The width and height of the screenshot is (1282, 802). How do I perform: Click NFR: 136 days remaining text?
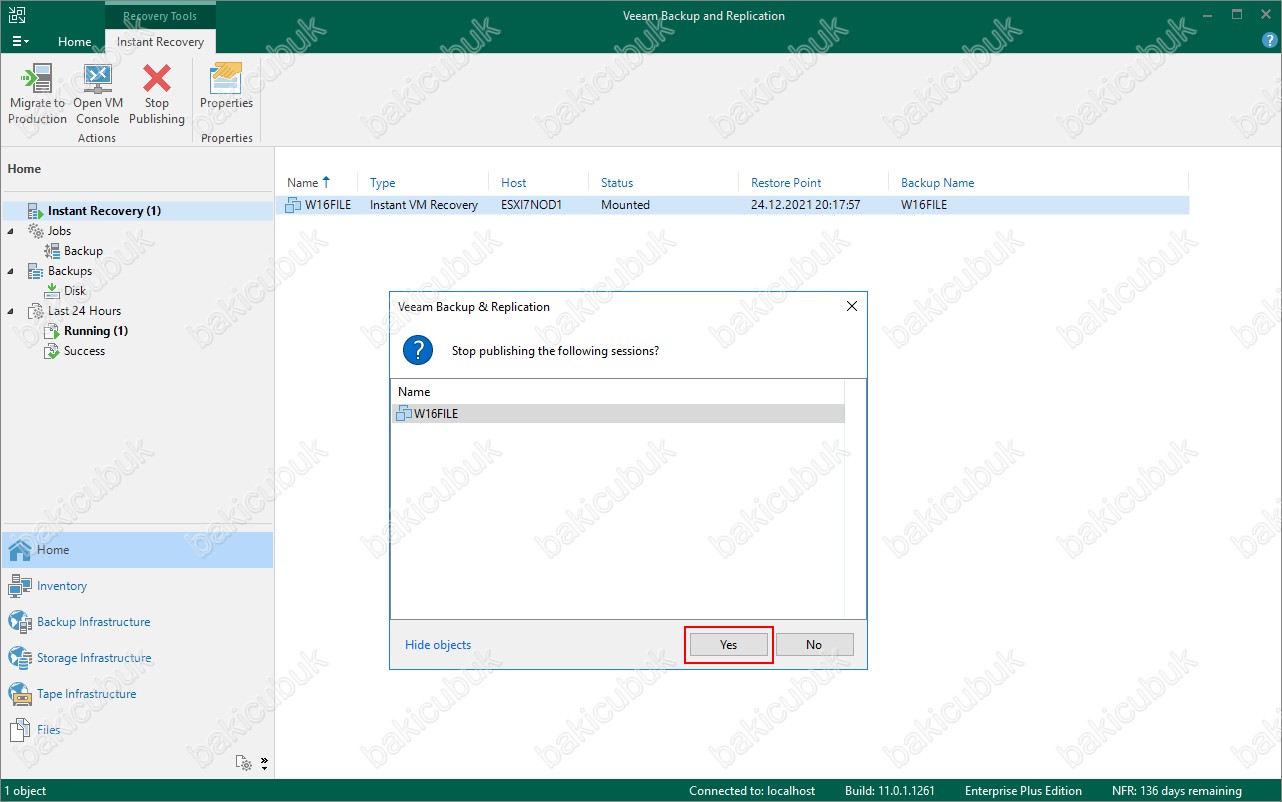click(1177, 791)
